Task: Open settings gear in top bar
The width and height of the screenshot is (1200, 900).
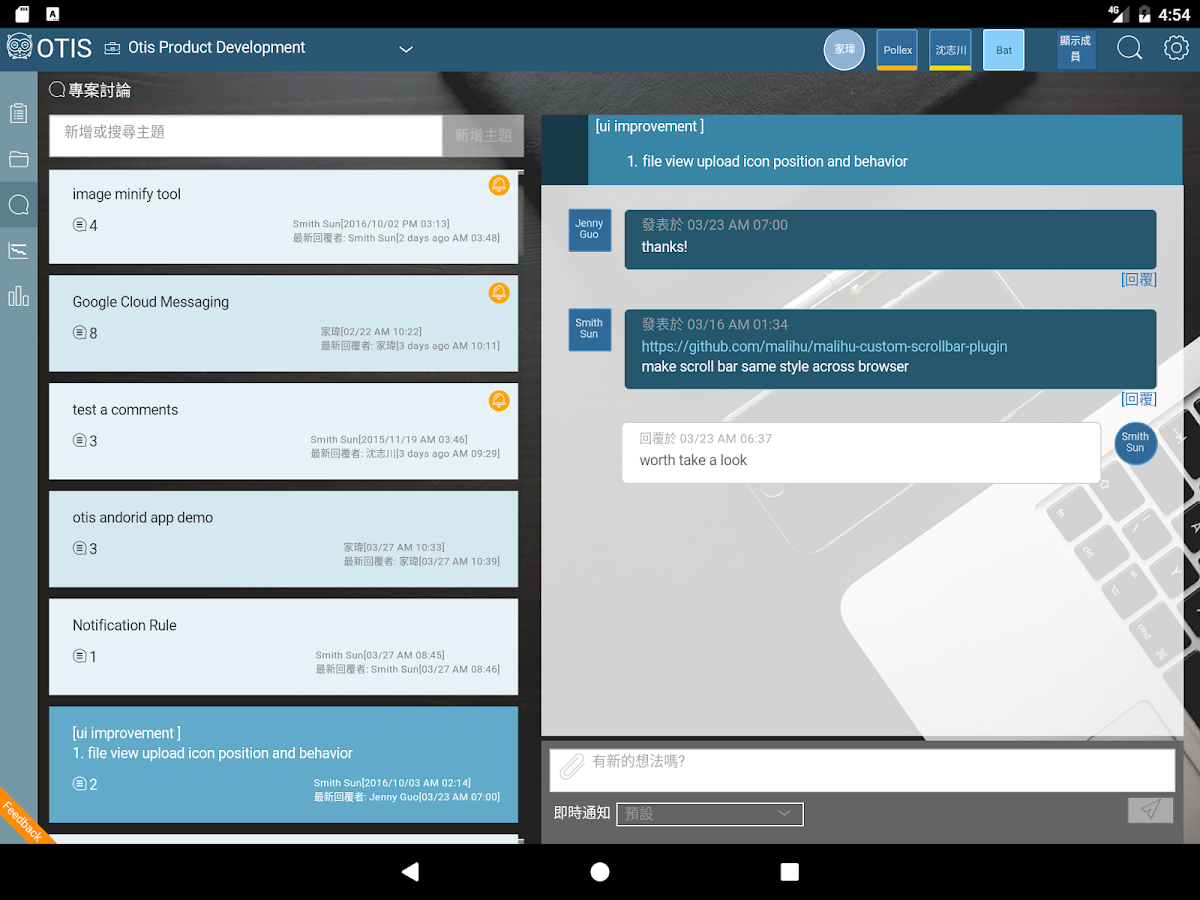Action: coord(1176,48)
